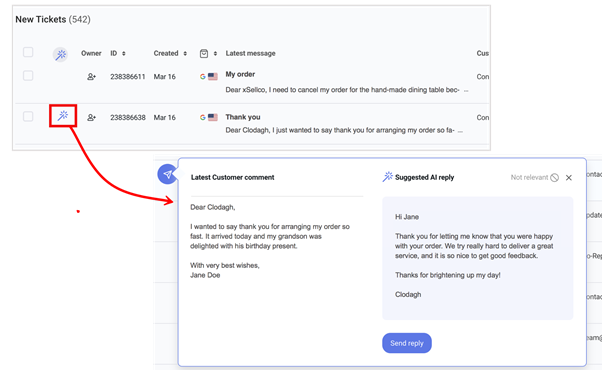Sort tickets by Created date arrows
Screen dimensions: 602x370
[x=185, y=54]
